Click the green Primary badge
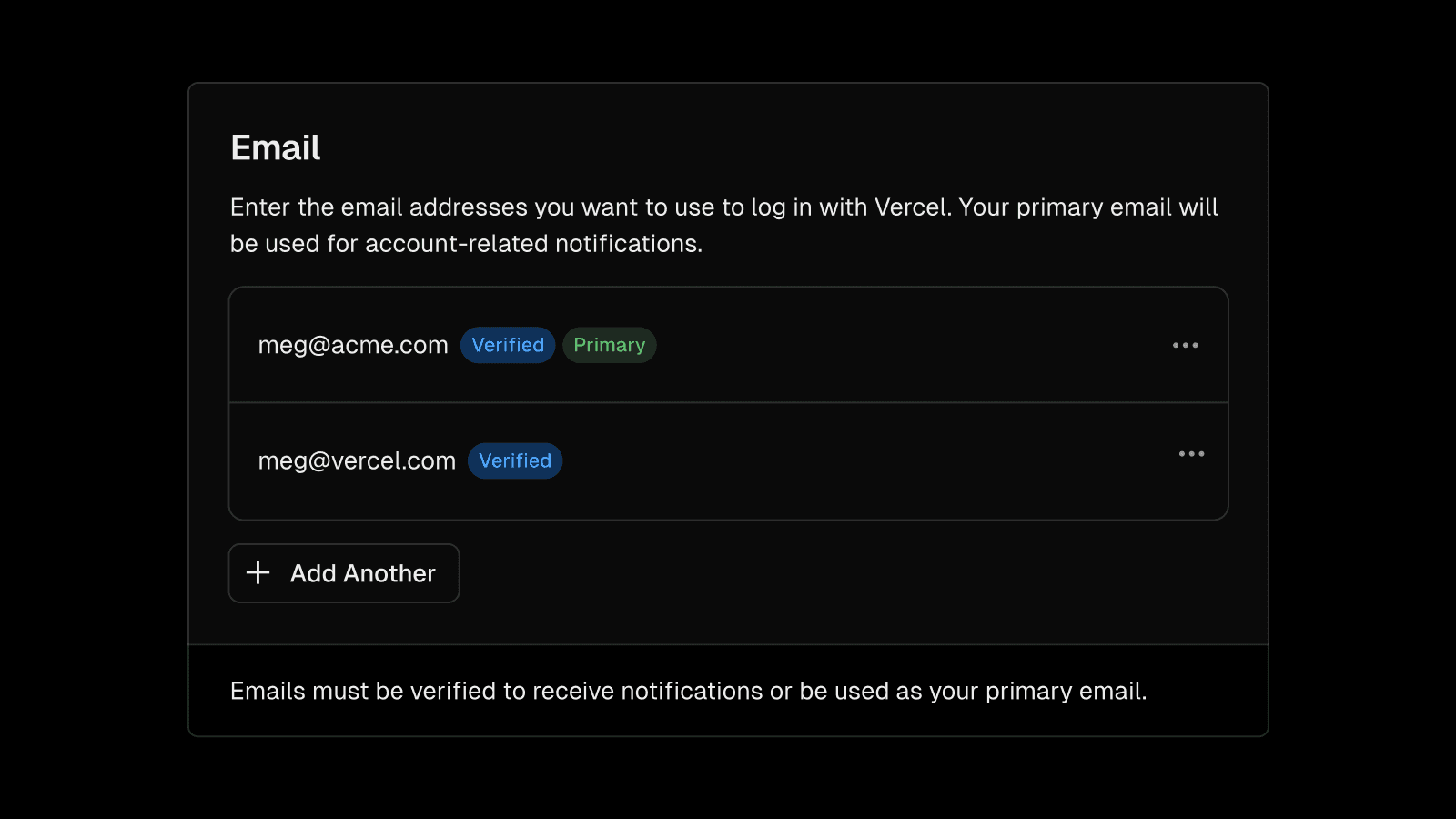The image size is (1456, 819). coord(609,345)
